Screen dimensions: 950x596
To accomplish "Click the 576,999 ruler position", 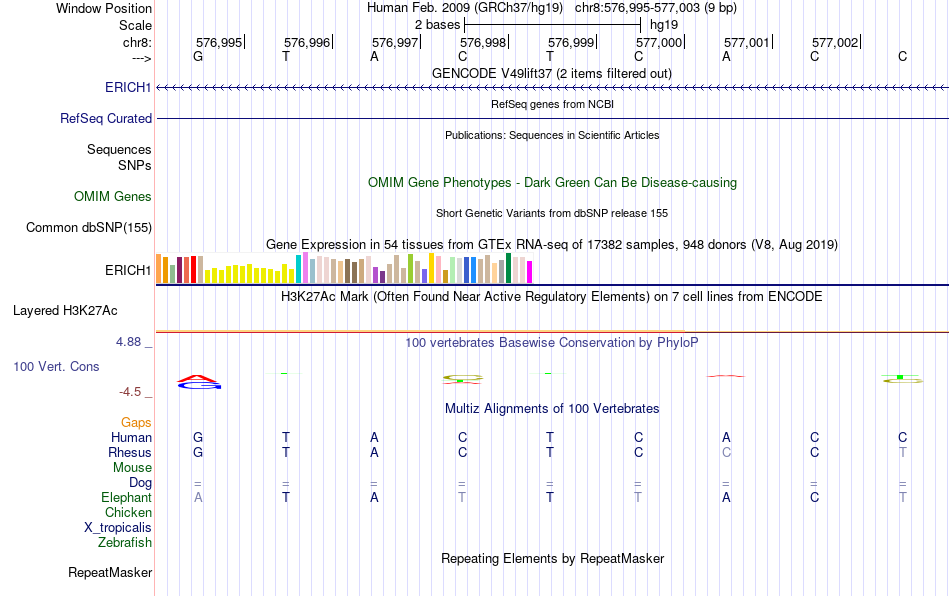I will [571, 42].
